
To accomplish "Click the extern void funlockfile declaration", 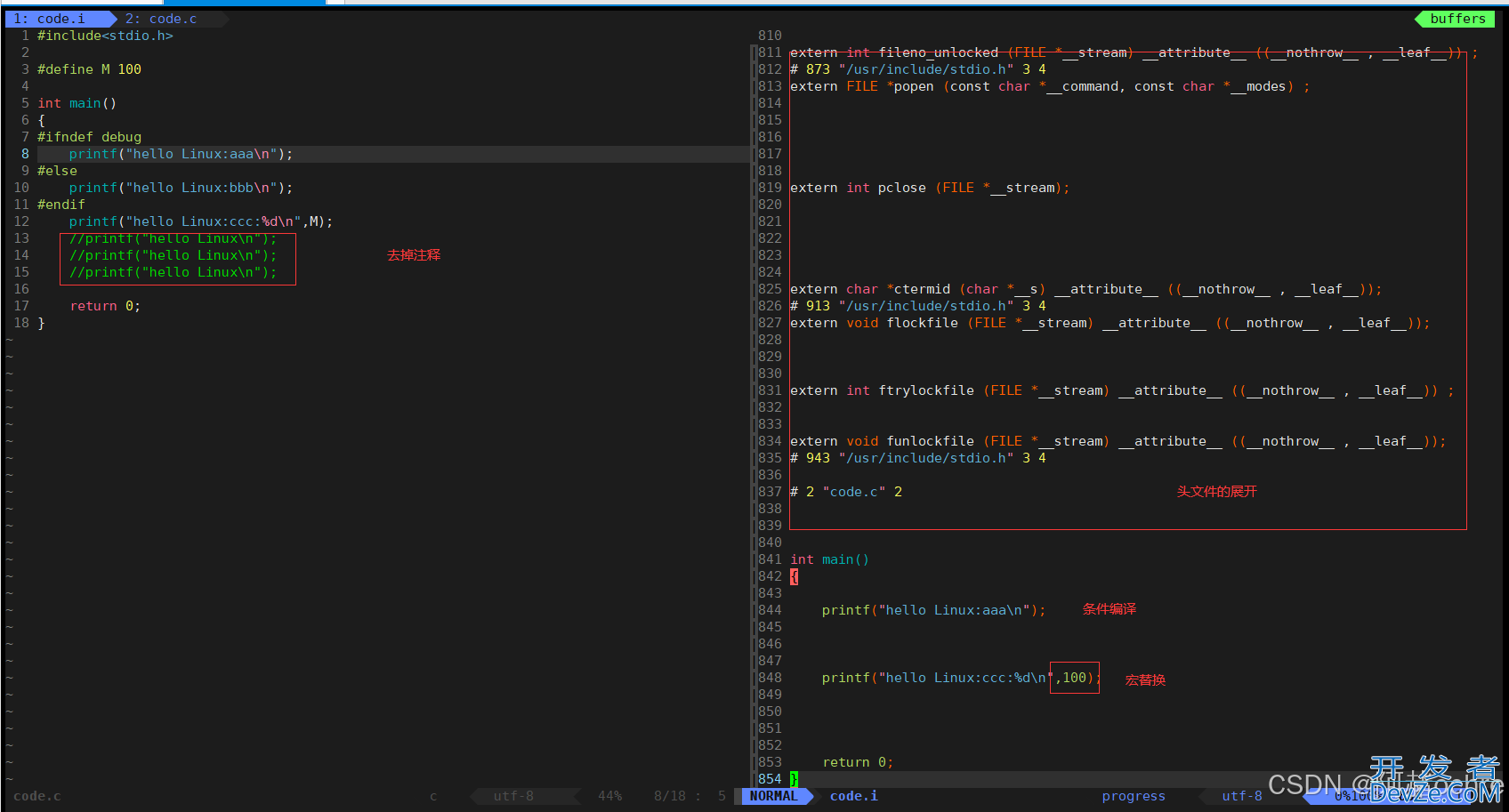I will (x=1118, y=441).
